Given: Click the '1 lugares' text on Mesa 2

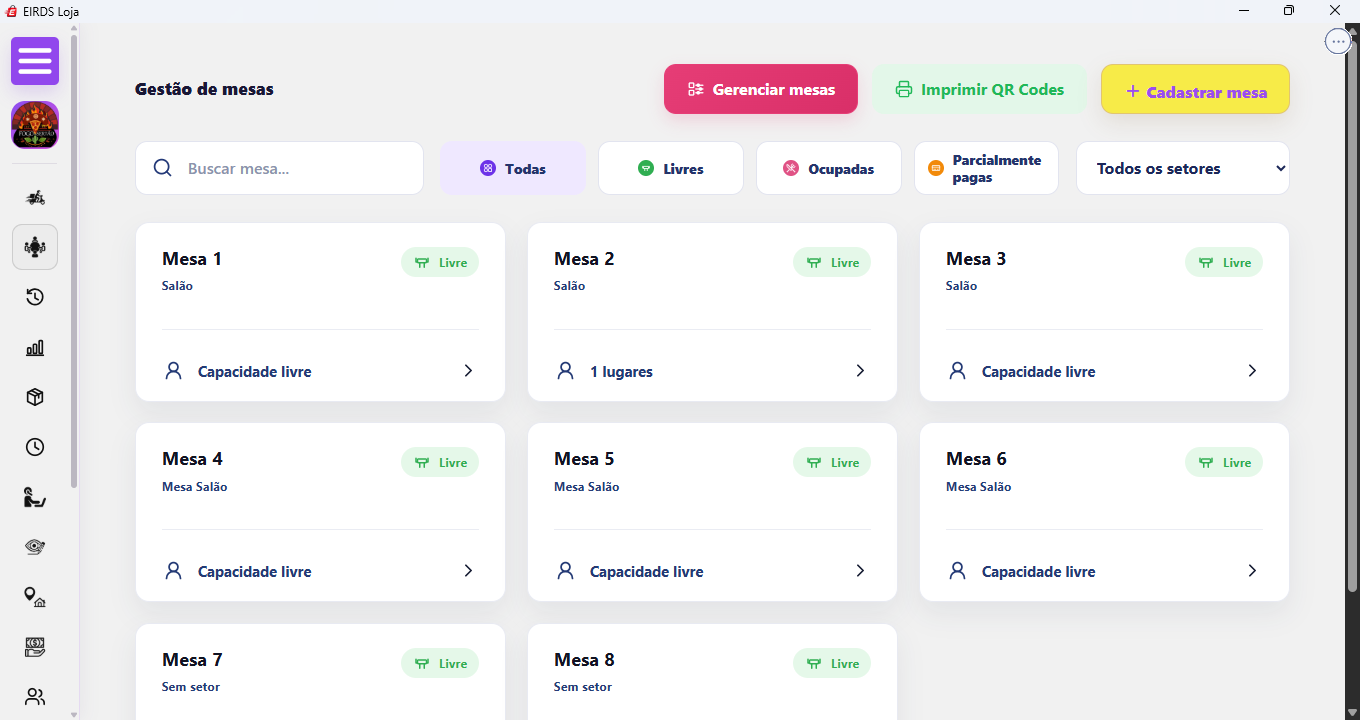Looking at the screenshot, I should 621,372.
